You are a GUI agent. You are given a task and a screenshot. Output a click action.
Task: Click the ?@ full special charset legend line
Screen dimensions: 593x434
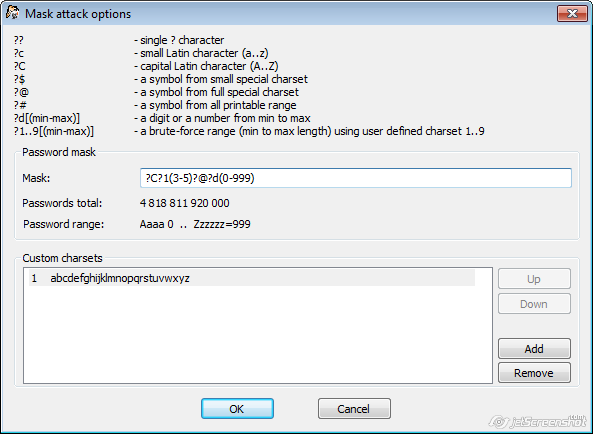[x=156, y=92]
